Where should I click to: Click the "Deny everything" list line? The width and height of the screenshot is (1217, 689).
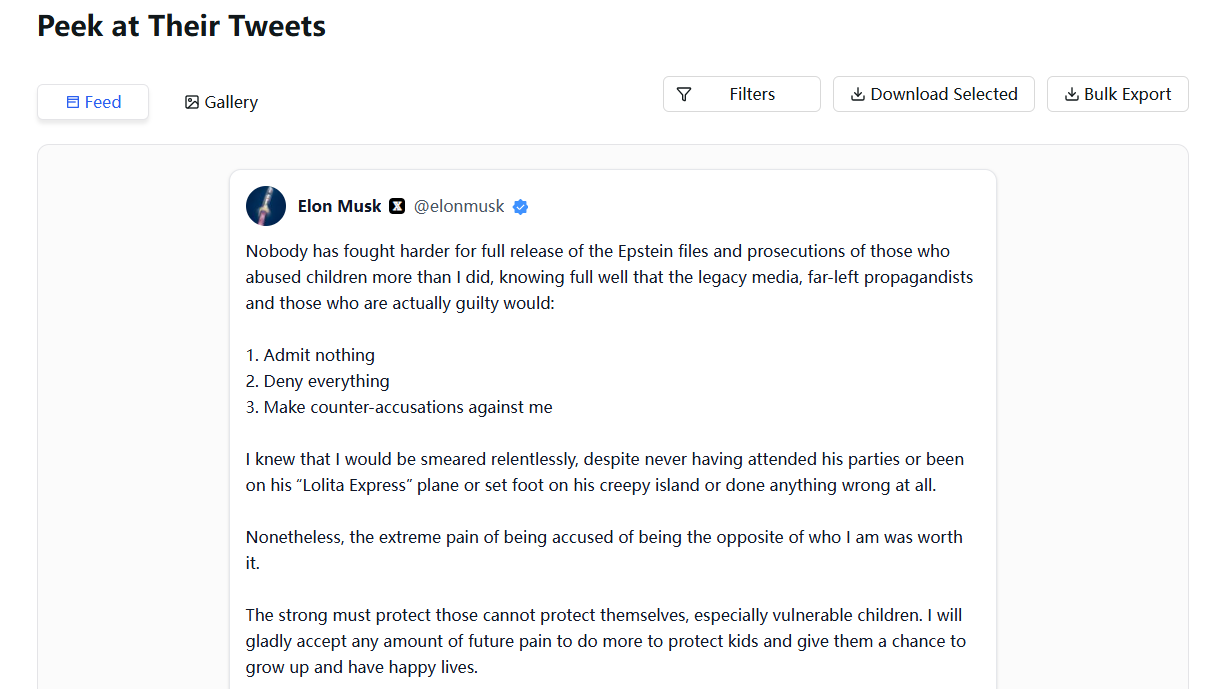click(x=317, y=381)
